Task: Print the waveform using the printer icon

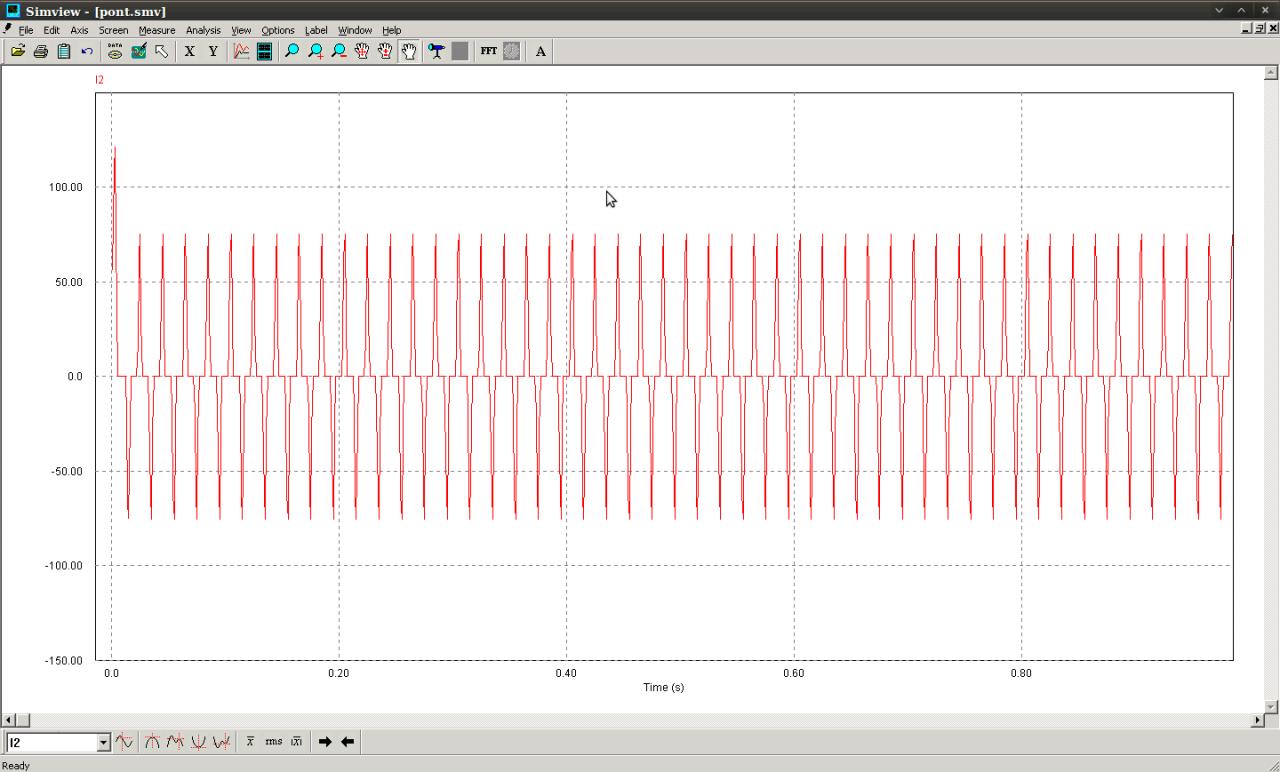Action: 41,51
